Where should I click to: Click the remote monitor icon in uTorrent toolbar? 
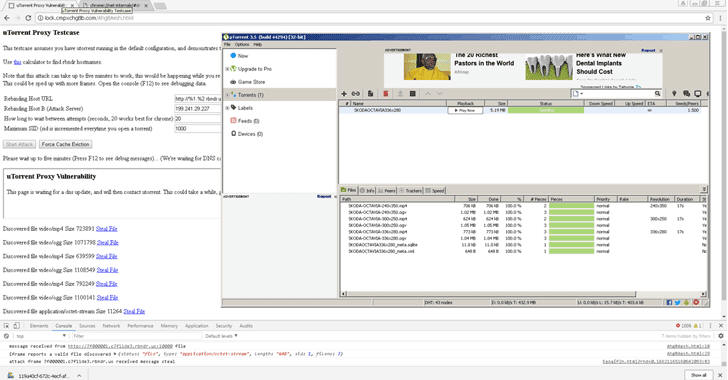click(x=697, y=93)
